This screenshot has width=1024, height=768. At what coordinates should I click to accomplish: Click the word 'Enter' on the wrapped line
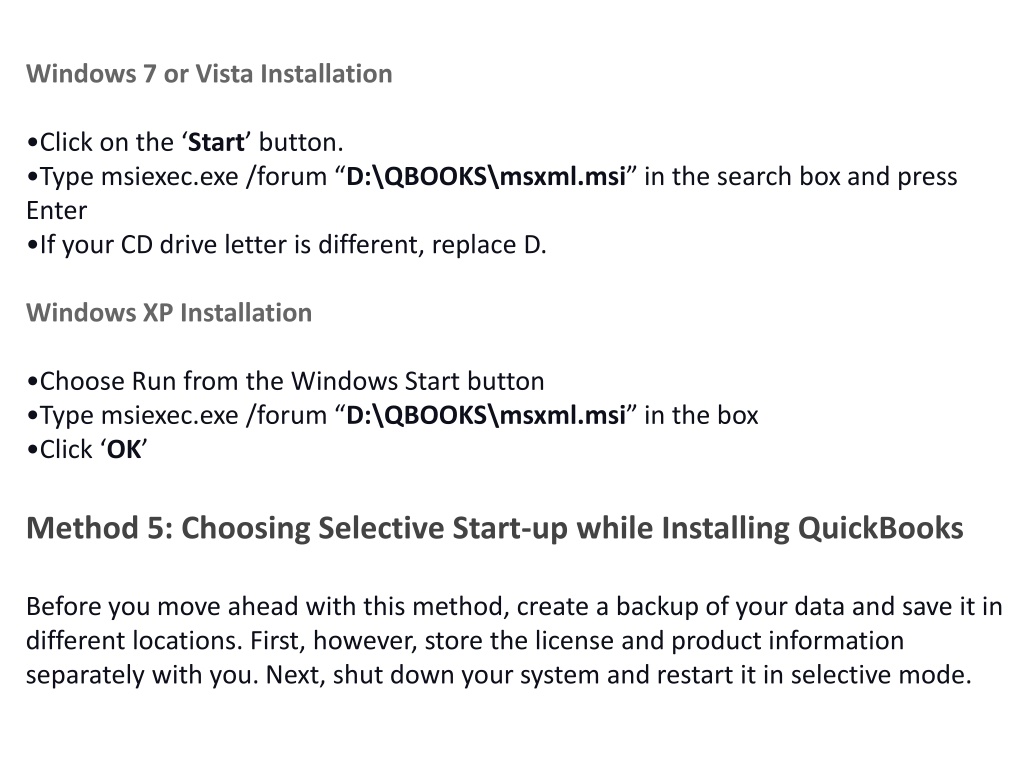pyautogui.click(x=56, y=211)
